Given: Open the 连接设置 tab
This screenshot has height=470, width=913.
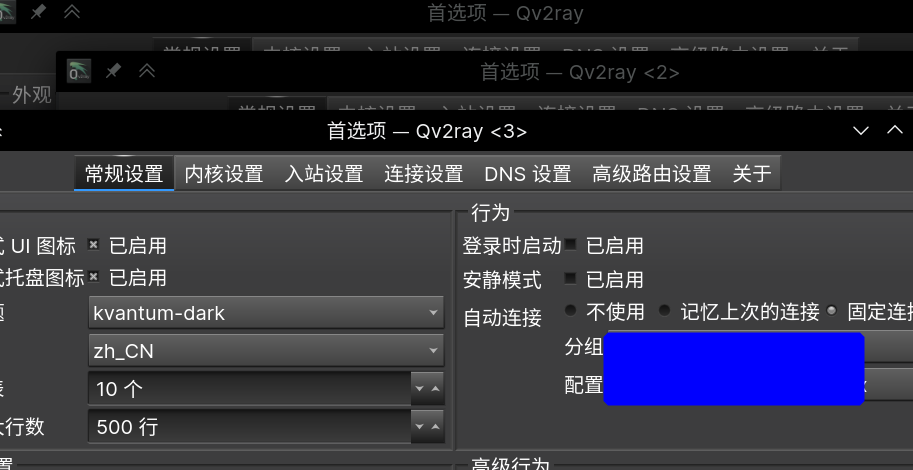Looking at the screenshot, I should pos(423,174).
